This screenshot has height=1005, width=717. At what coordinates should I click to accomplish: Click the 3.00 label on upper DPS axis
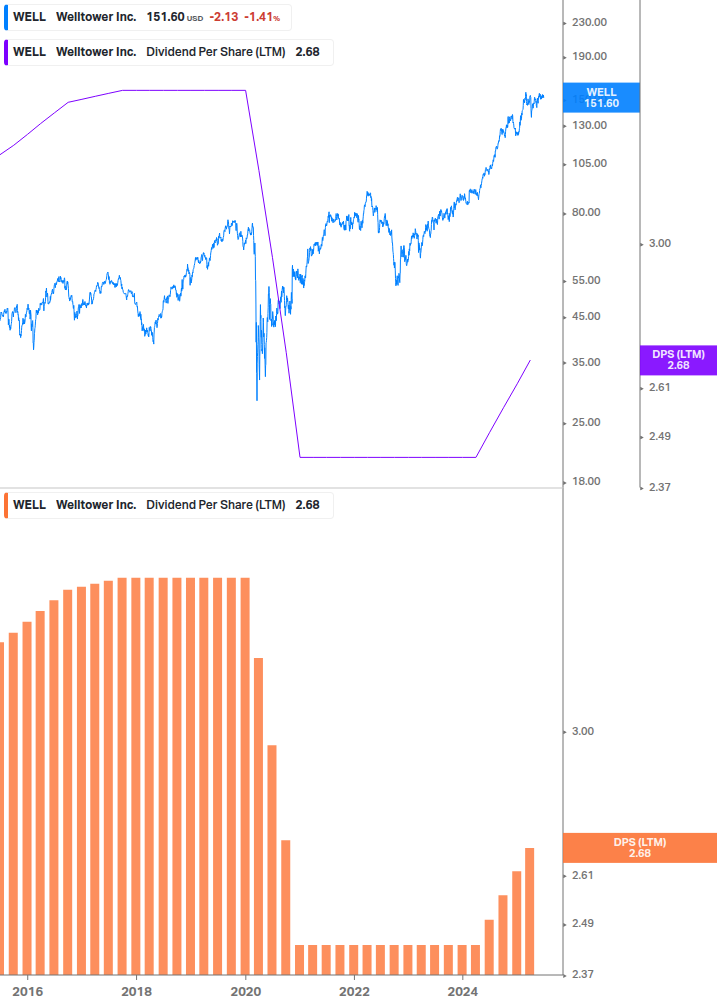(660, 244)
